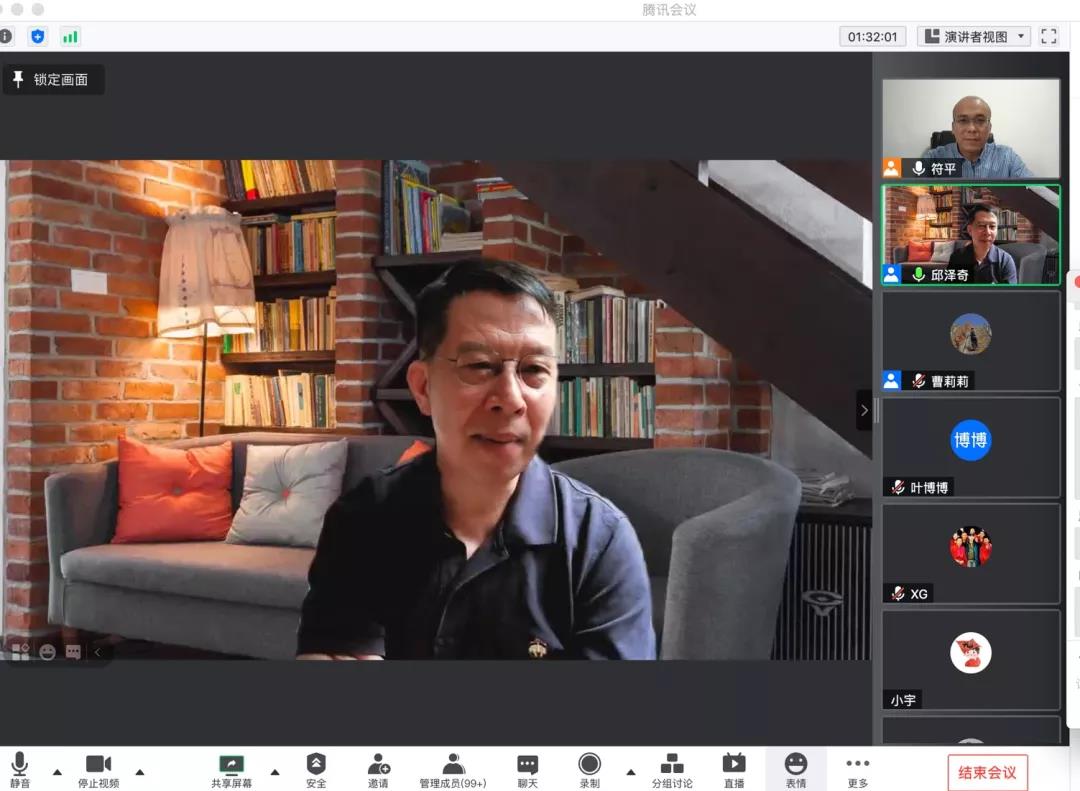Click the Lock Screen (锁定画面) pin button
Image resolution: width=1080 pixels, height=791 pixels.
pos(52,80)
